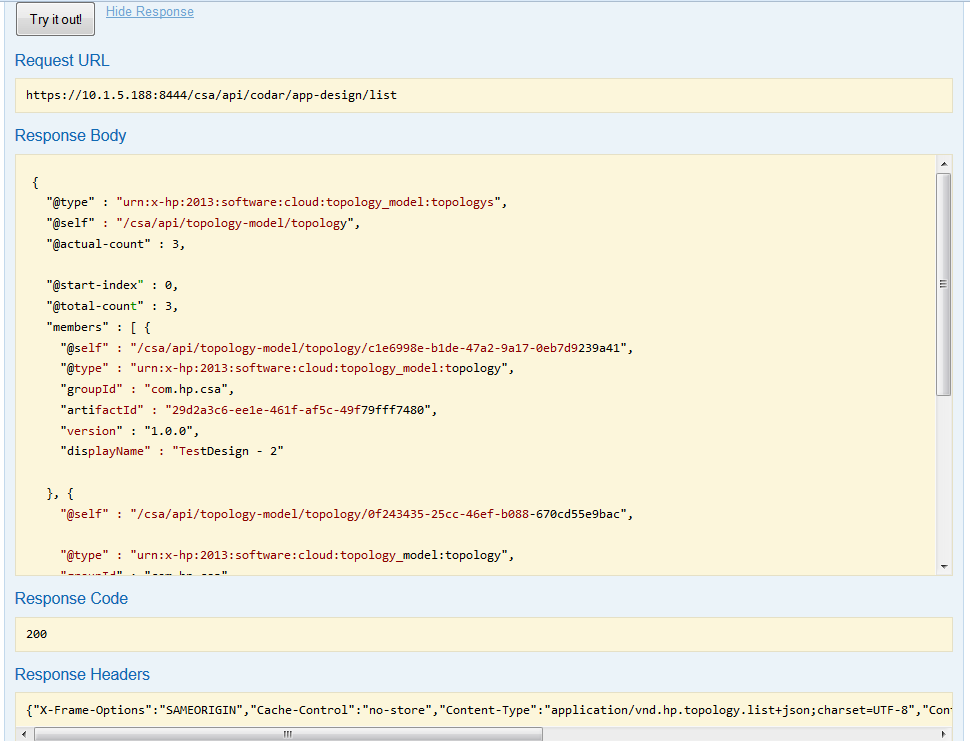Click the top-level @self /csa/api/topology-model/topology value
Image resolution: width=970 pixels, height=741 pixels.
pyautogui.click(x=238, y=223)
